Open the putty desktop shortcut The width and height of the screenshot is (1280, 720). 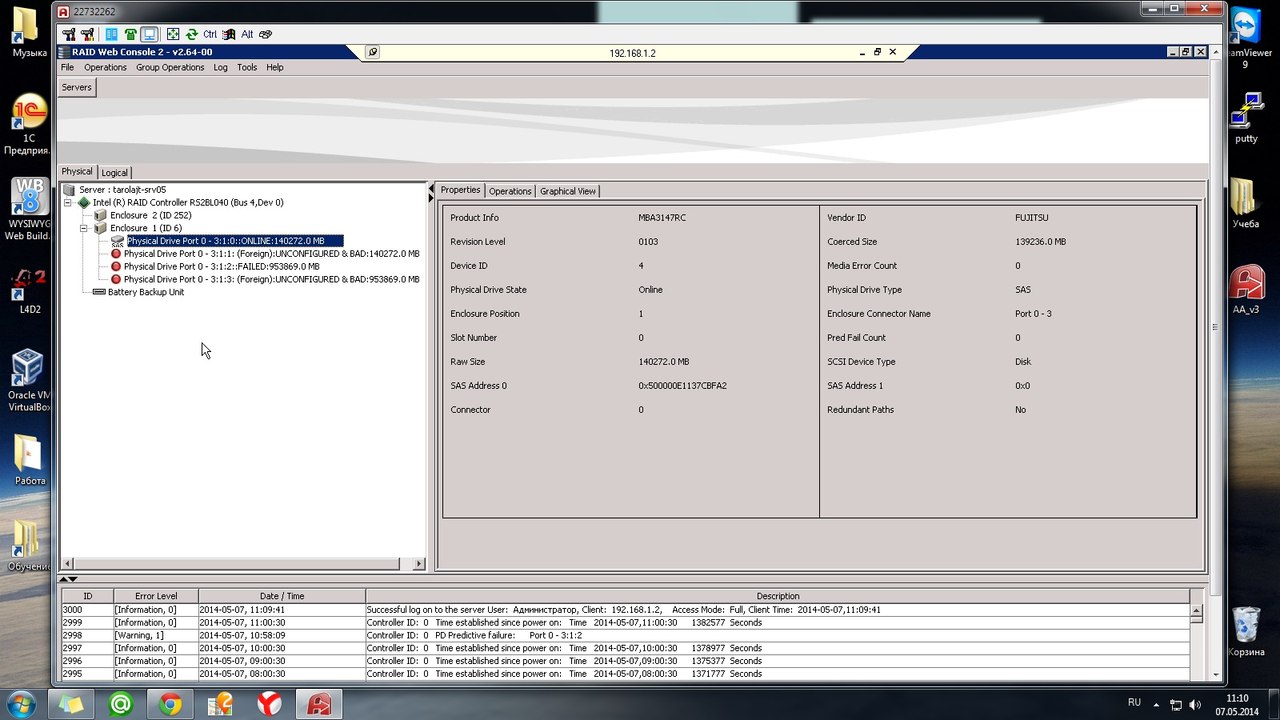pos(1246,118)
